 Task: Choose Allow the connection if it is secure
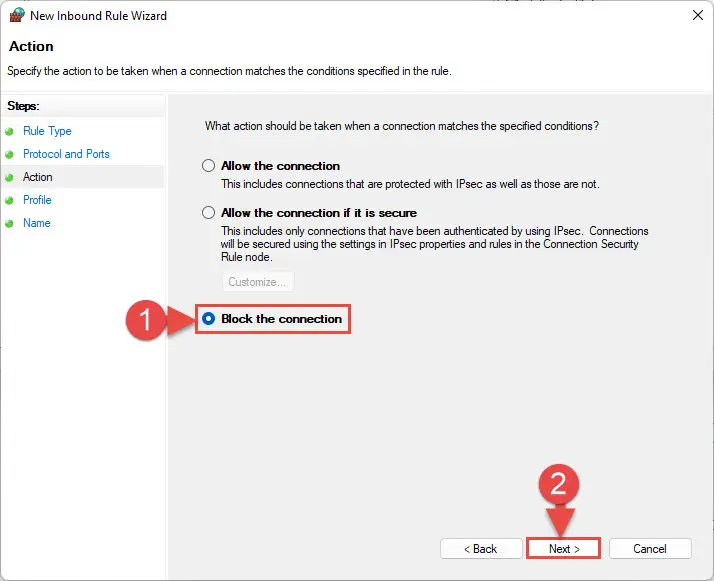pos(208,213)
